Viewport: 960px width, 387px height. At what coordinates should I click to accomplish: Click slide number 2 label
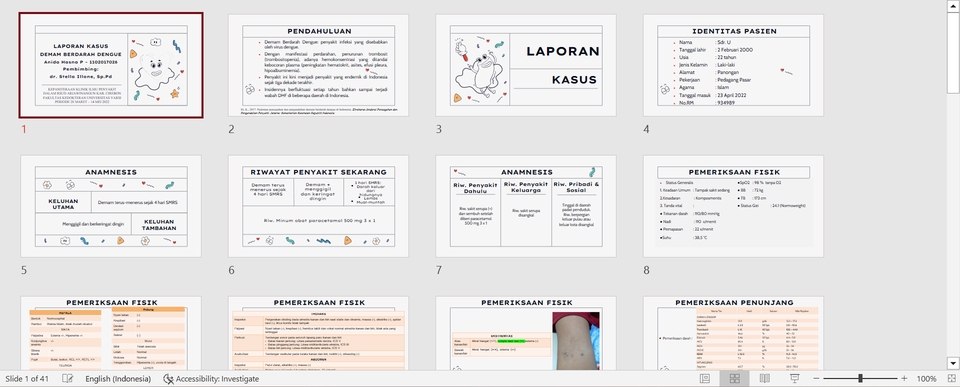click(x=231, y=129)
